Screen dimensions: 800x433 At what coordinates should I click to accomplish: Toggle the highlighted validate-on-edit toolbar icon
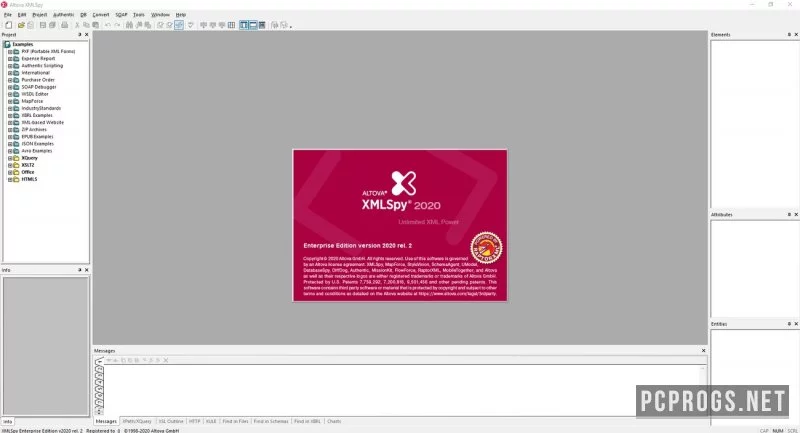179,25
